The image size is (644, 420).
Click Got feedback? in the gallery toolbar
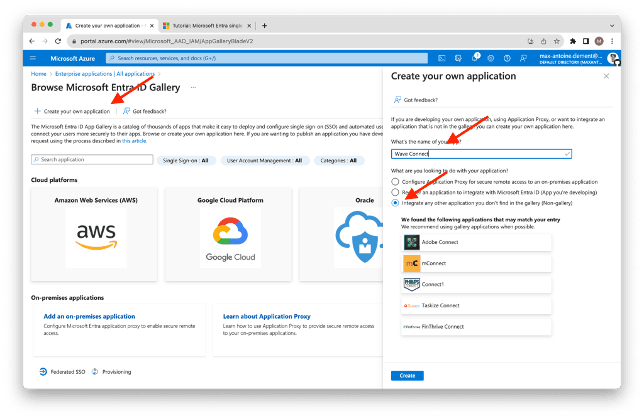coord(145,111)
